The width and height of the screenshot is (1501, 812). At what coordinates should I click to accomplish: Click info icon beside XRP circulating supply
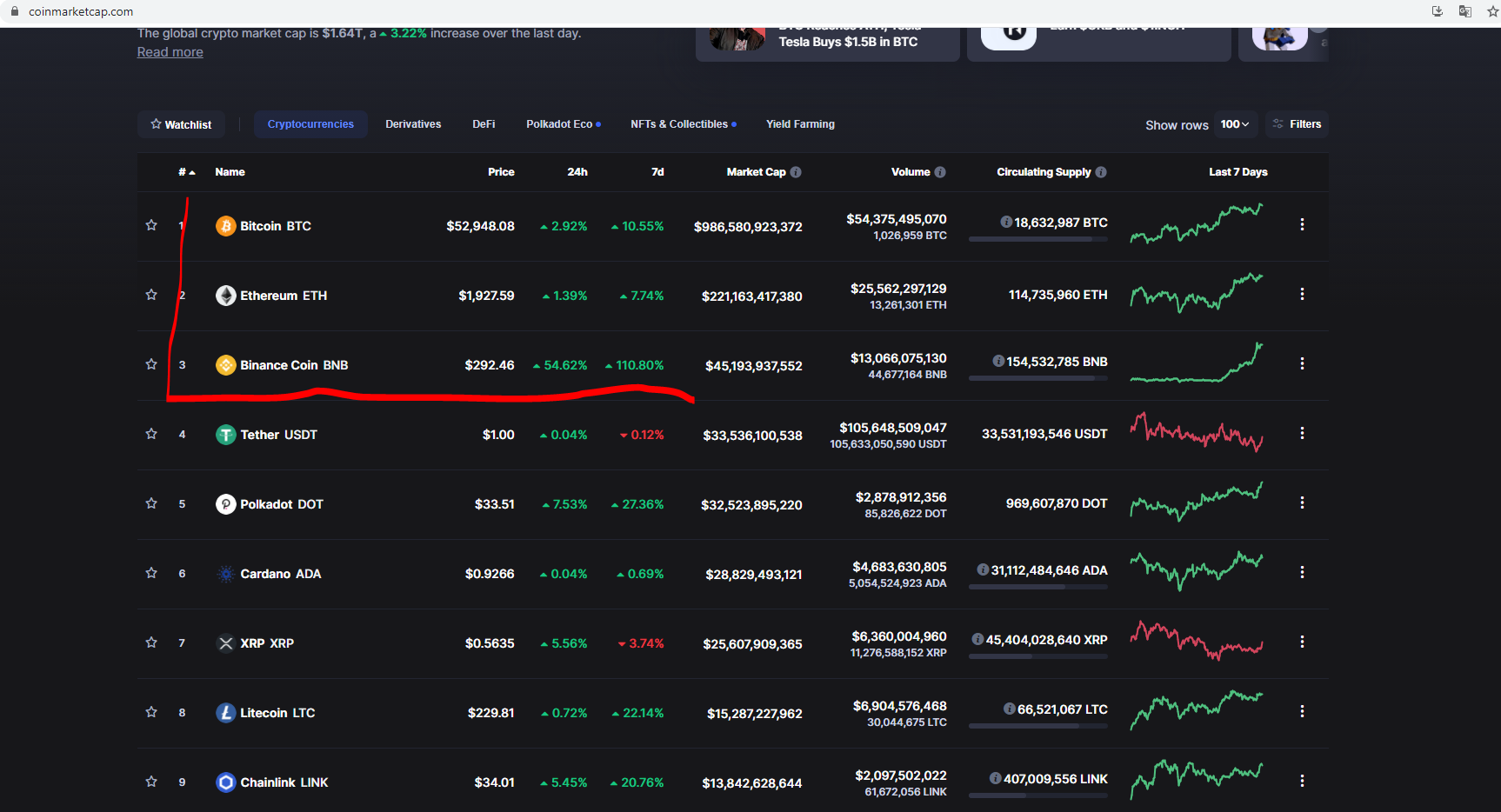coord(977,640)
